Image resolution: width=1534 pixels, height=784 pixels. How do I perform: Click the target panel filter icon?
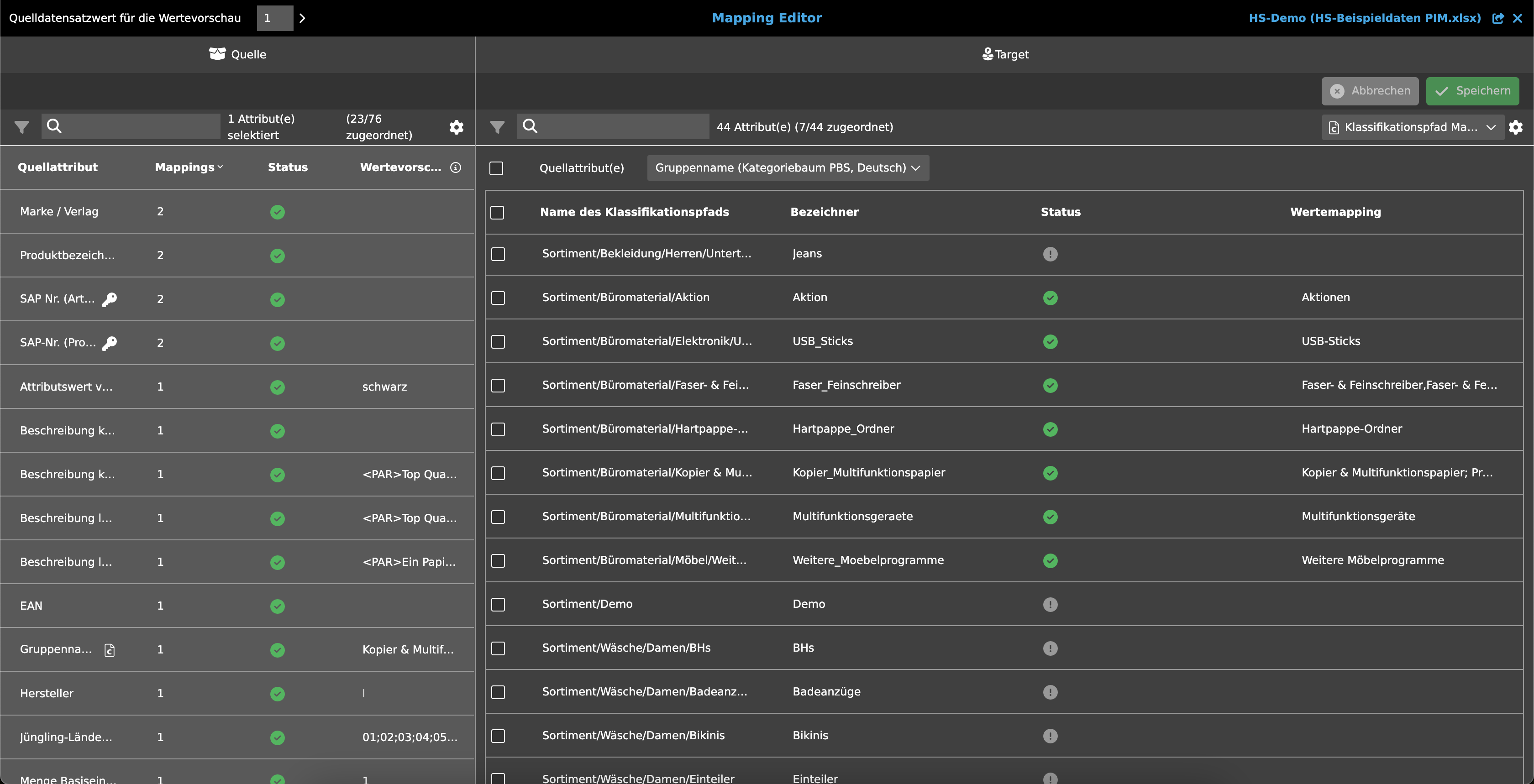pyautogui.click(x=497, y=127)
